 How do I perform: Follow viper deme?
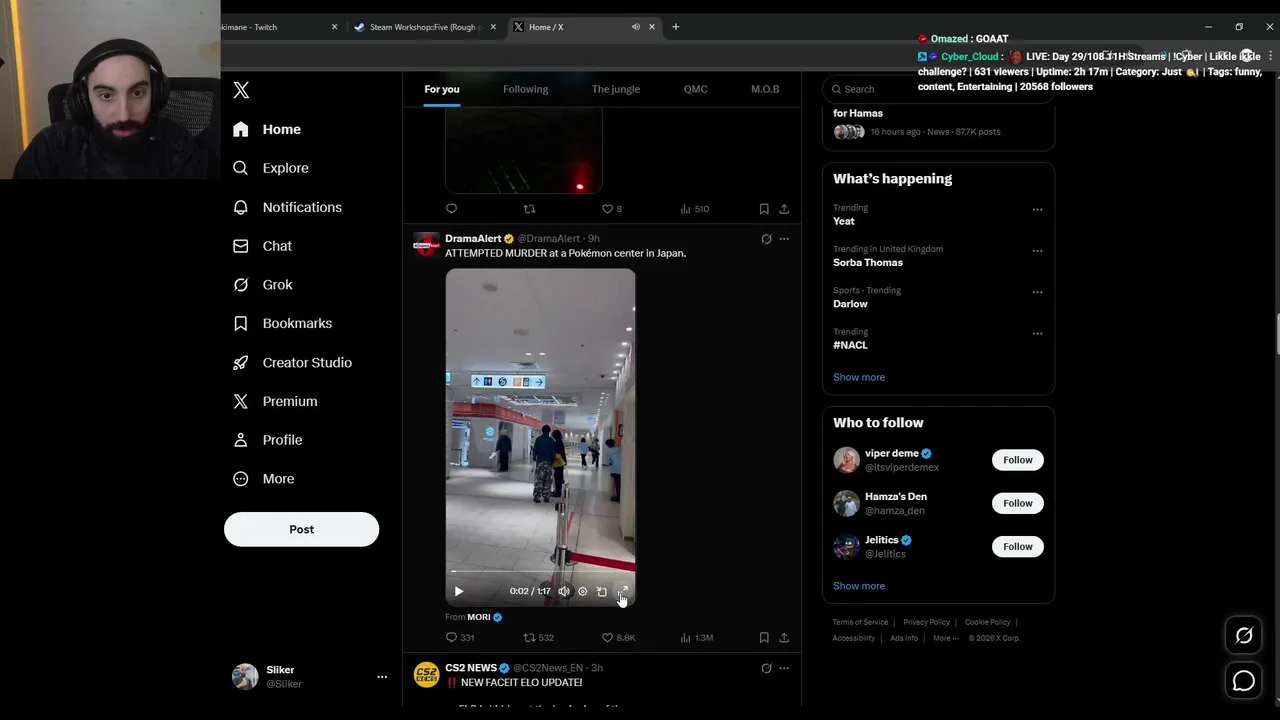pyautogui.click(x=1018, y=460)
